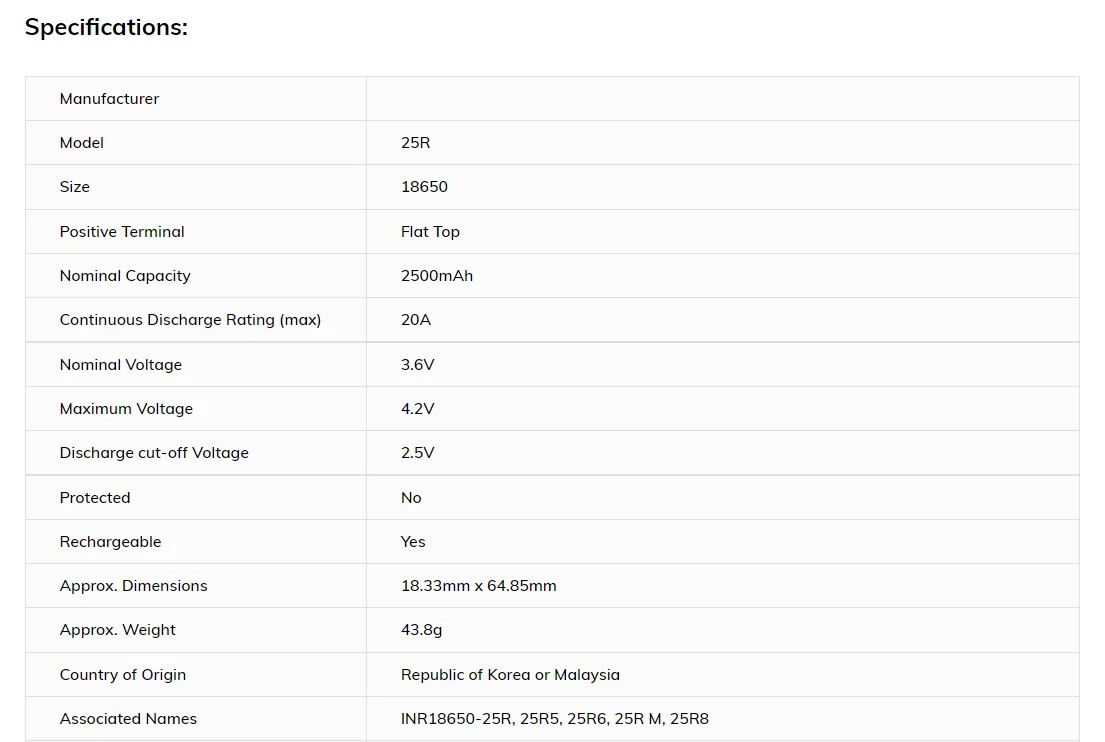Select the 18.33mm x 64.85mm dimensions text

(478, 586)
